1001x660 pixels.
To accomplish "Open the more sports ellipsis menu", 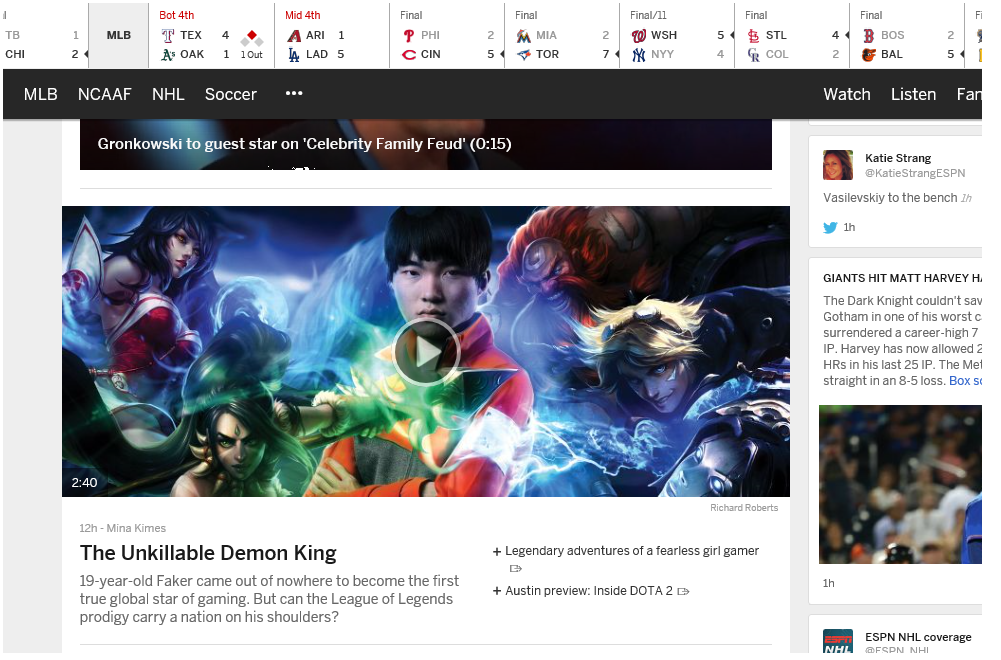I will [294, 93].
